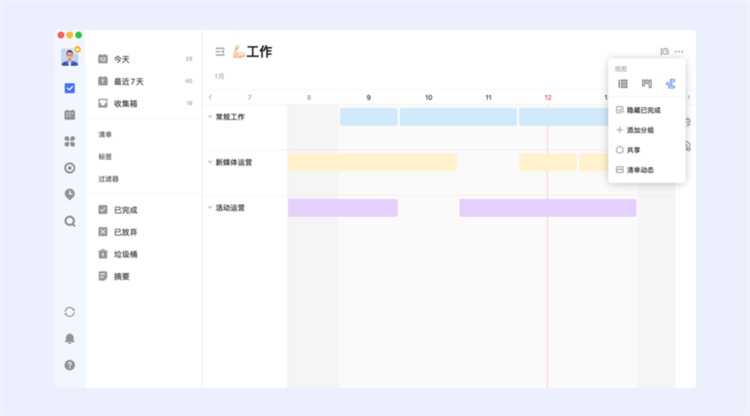The height and width of the screenshot is (416, 750).
Task: Click the 今天 calendar icon in sidebar
Action: point(103,59)
